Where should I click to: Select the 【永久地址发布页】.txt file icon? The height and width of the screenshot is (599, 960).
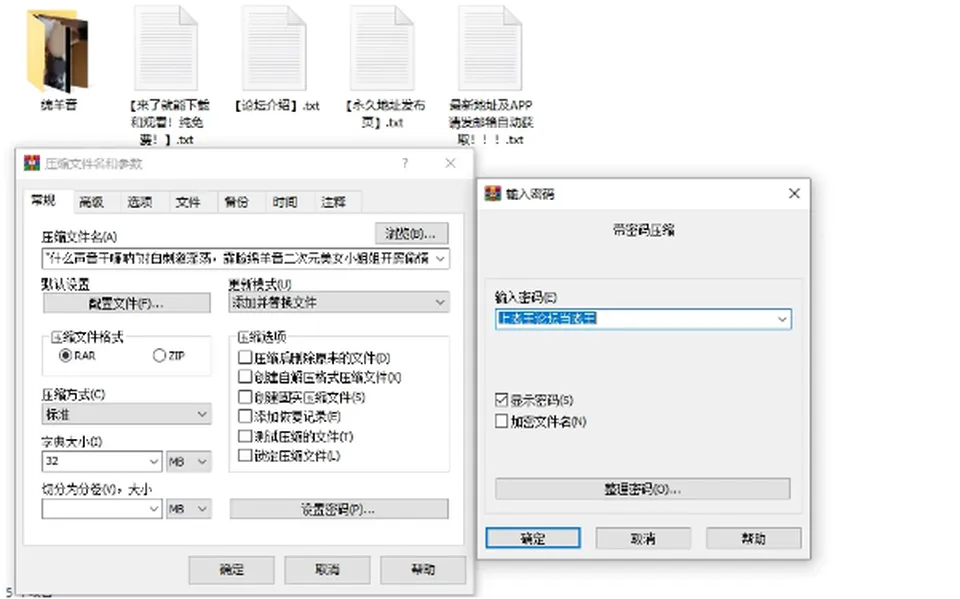pyautogui.click(x=383, y=48)
